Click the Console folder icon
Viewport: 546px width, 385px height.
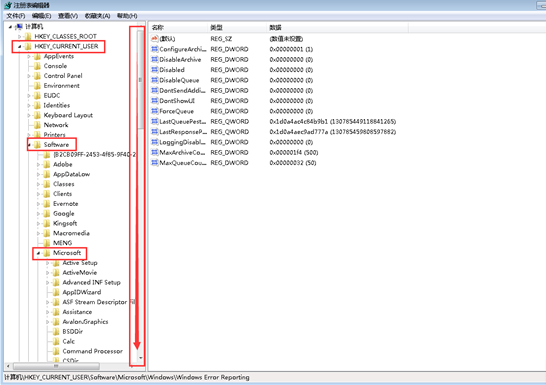tap(38, 66)
